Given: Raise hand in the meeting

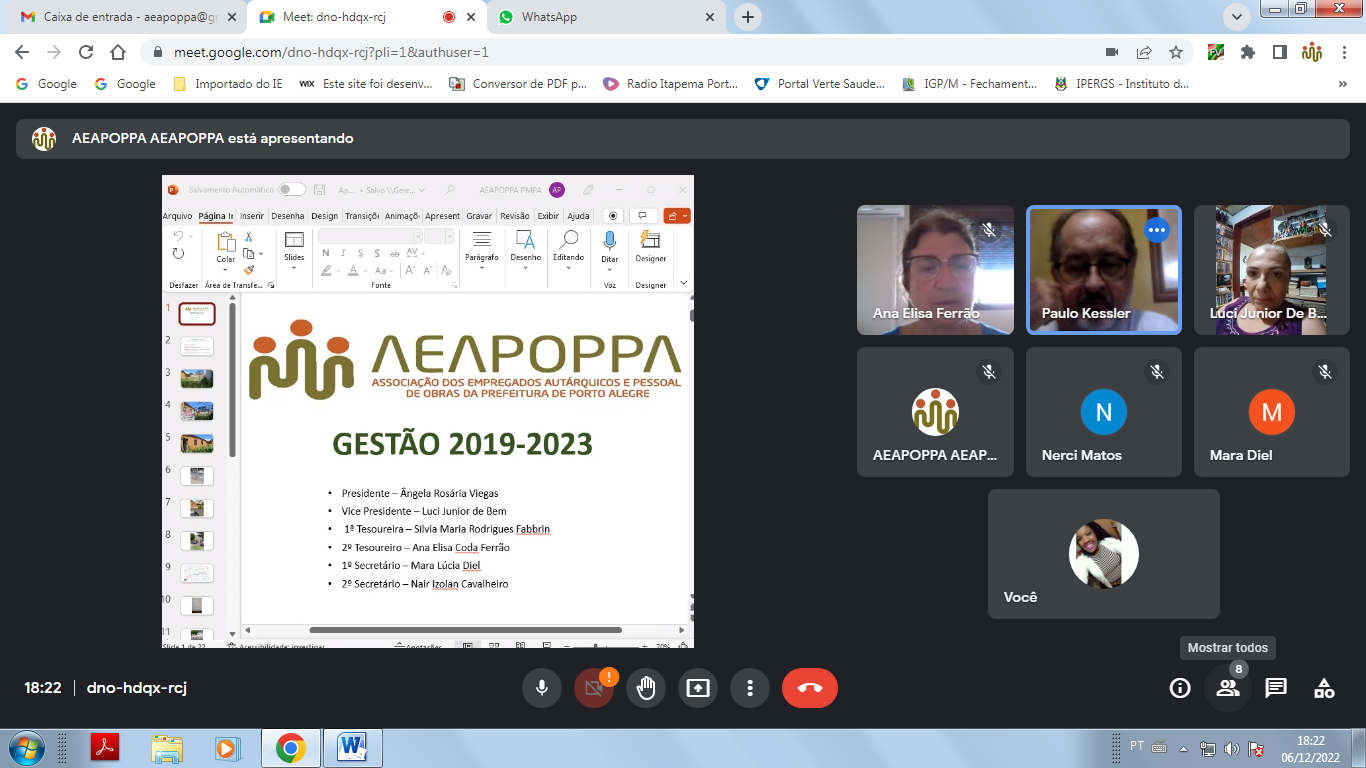Looking at the screenshot, I should 646,688.
